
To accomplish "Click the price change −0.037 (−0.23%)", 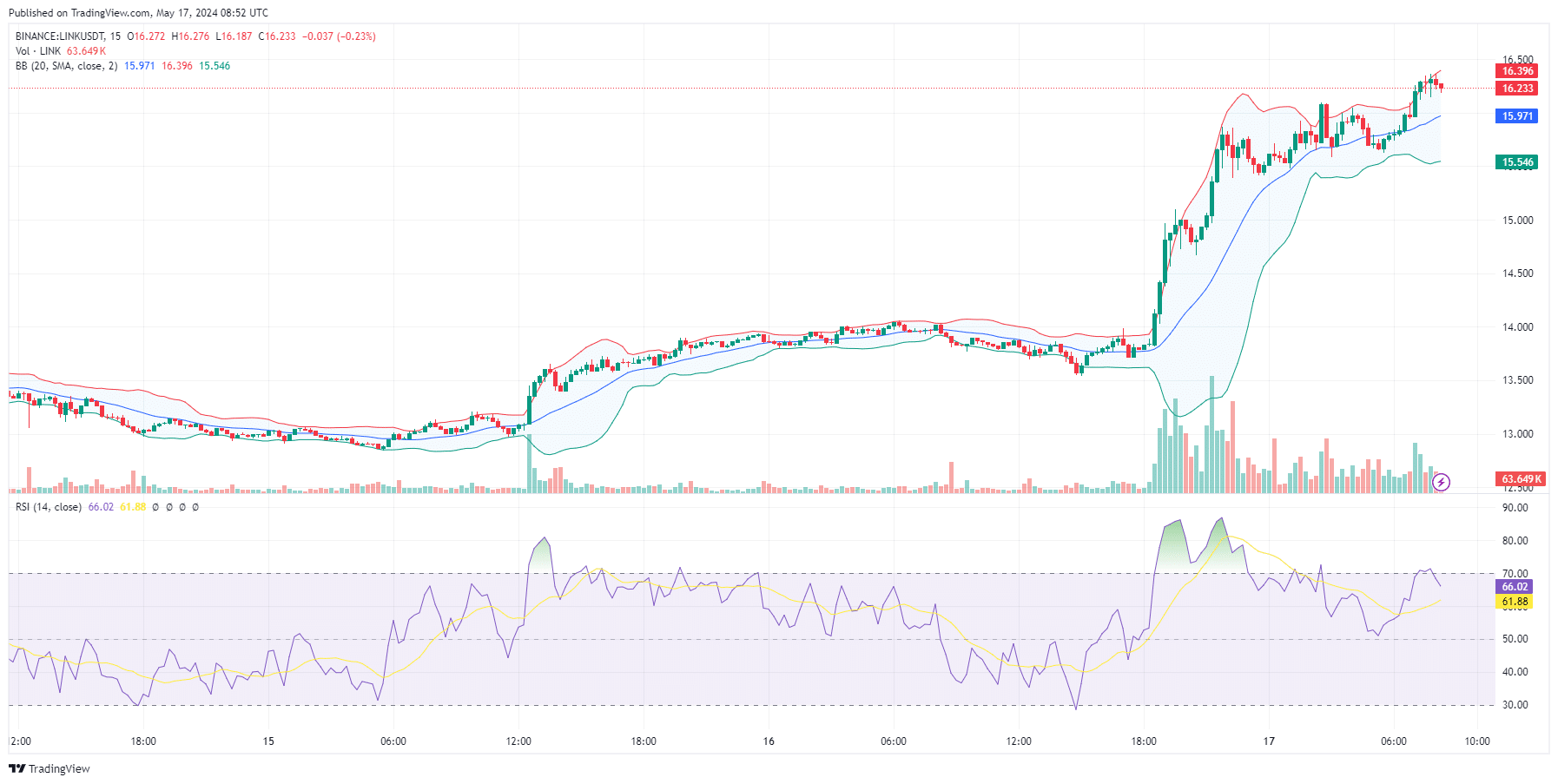I will click(339, 36).
